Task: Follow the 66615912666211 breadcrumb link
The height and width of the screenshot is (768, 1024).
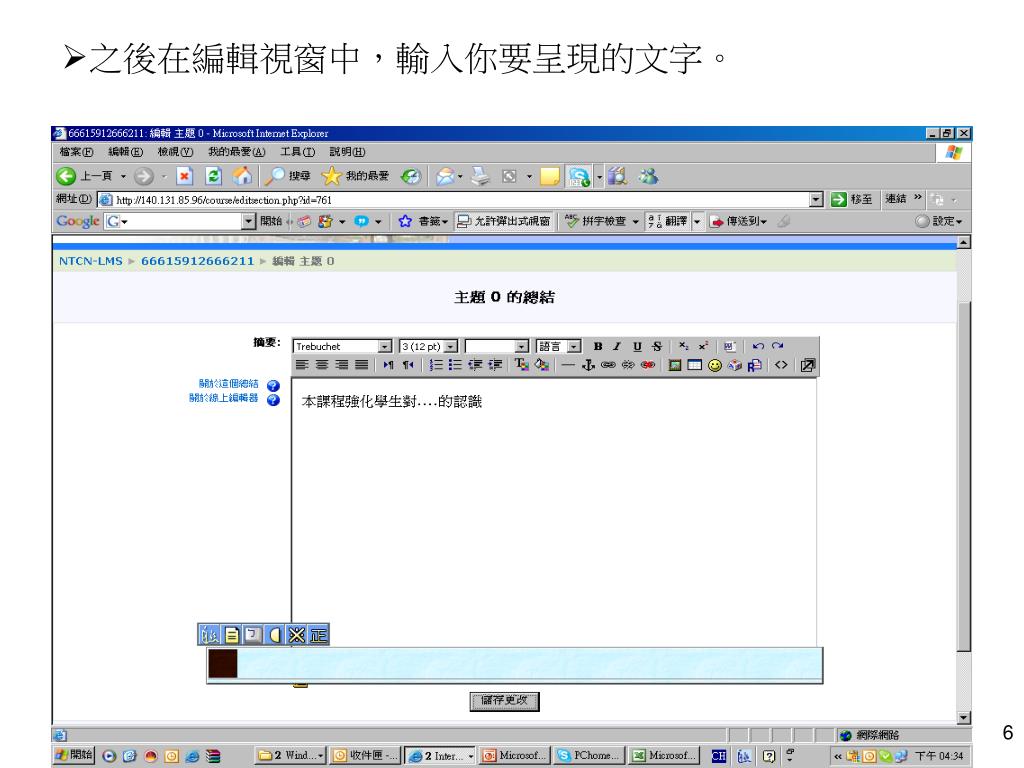Action: tap(197, 261)
